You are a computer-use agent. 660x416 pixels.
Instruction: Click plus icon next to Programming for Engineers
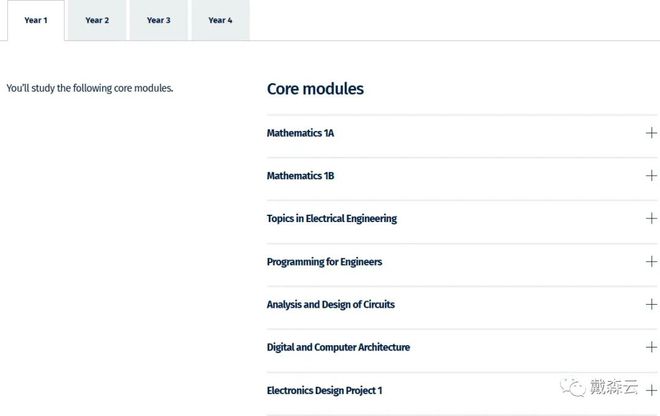coord(651,261)
